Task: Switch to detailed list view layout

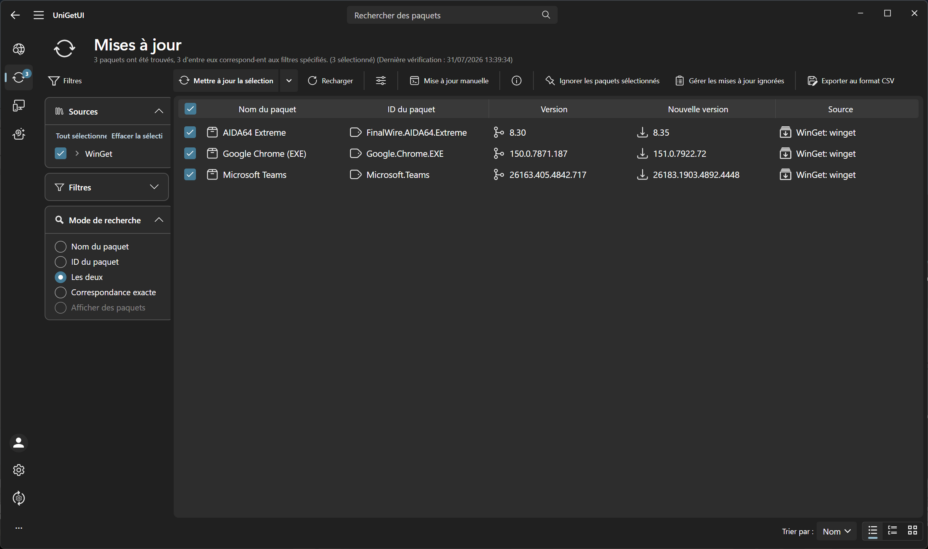Action: [892, 531]
